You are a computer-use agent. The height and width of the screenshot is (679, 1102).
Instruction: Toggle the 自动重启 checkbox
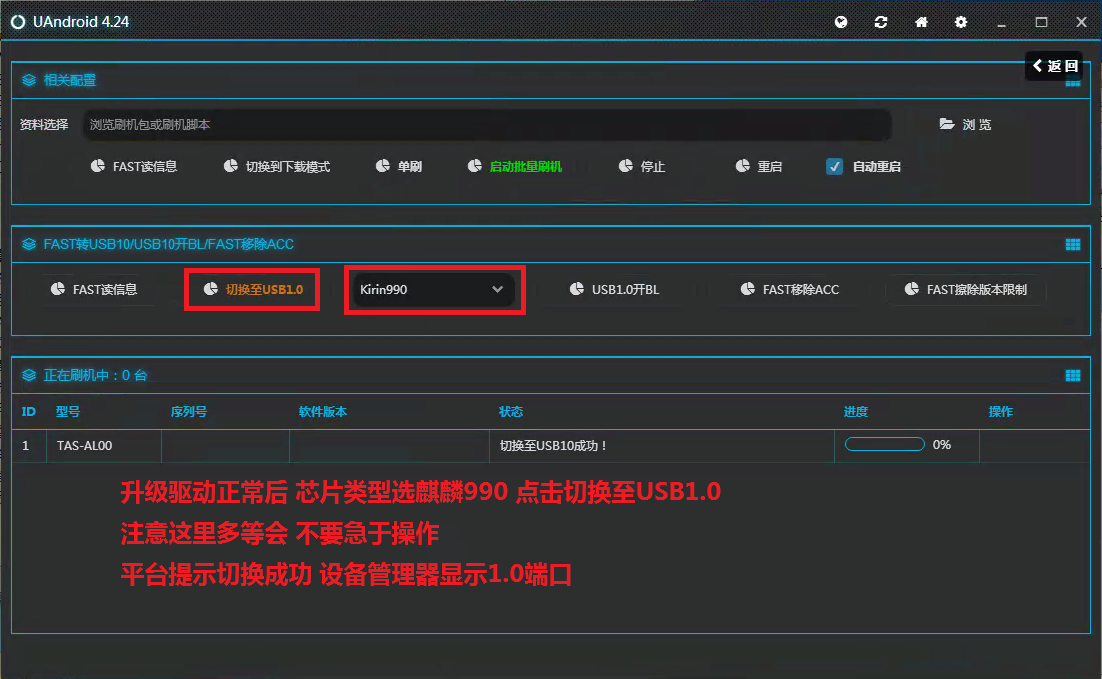click(834, 167)
